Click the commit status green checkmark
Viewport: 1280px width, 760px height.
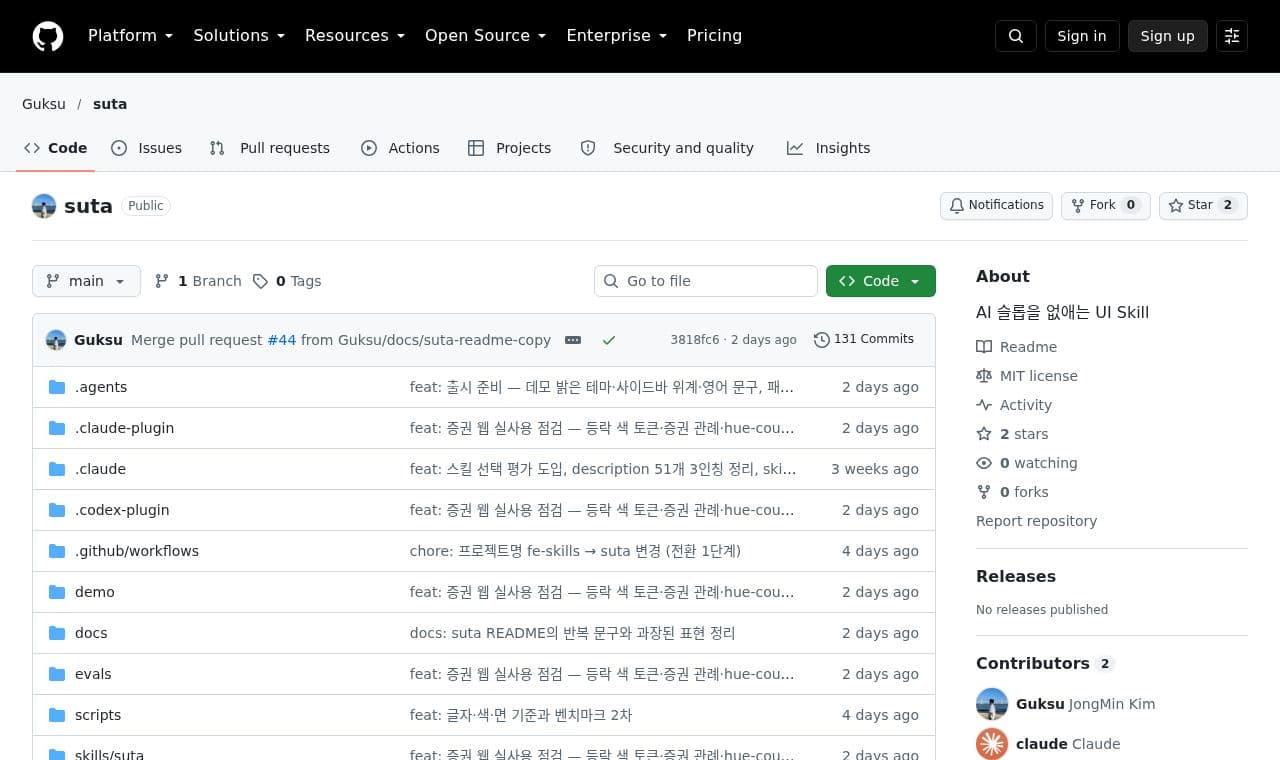609,340
